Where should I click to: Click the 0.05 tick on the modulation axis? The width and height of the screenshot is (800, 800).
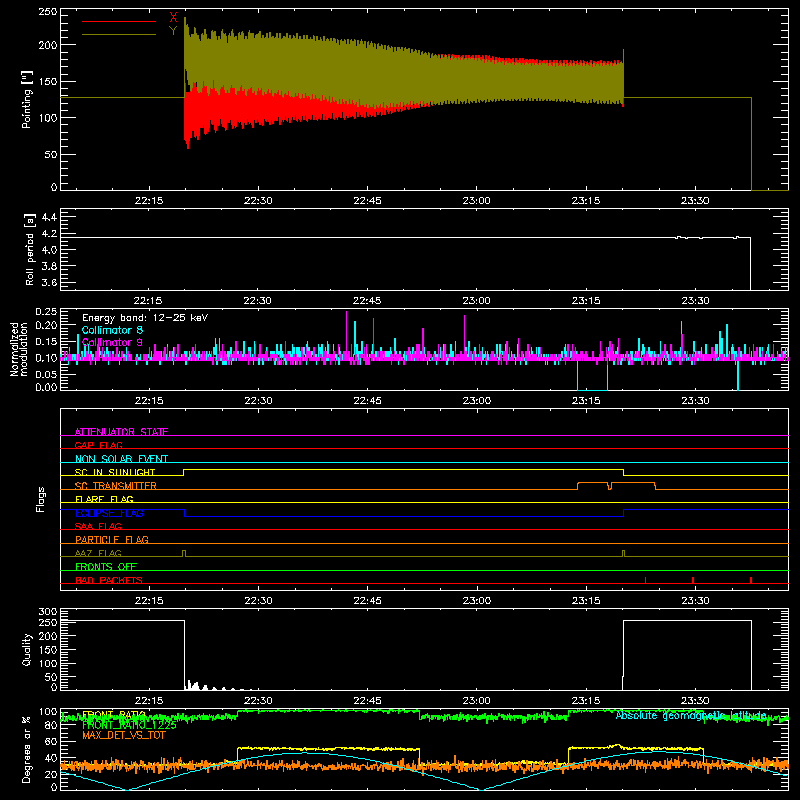pyautogui.click(x=46, y=374)
